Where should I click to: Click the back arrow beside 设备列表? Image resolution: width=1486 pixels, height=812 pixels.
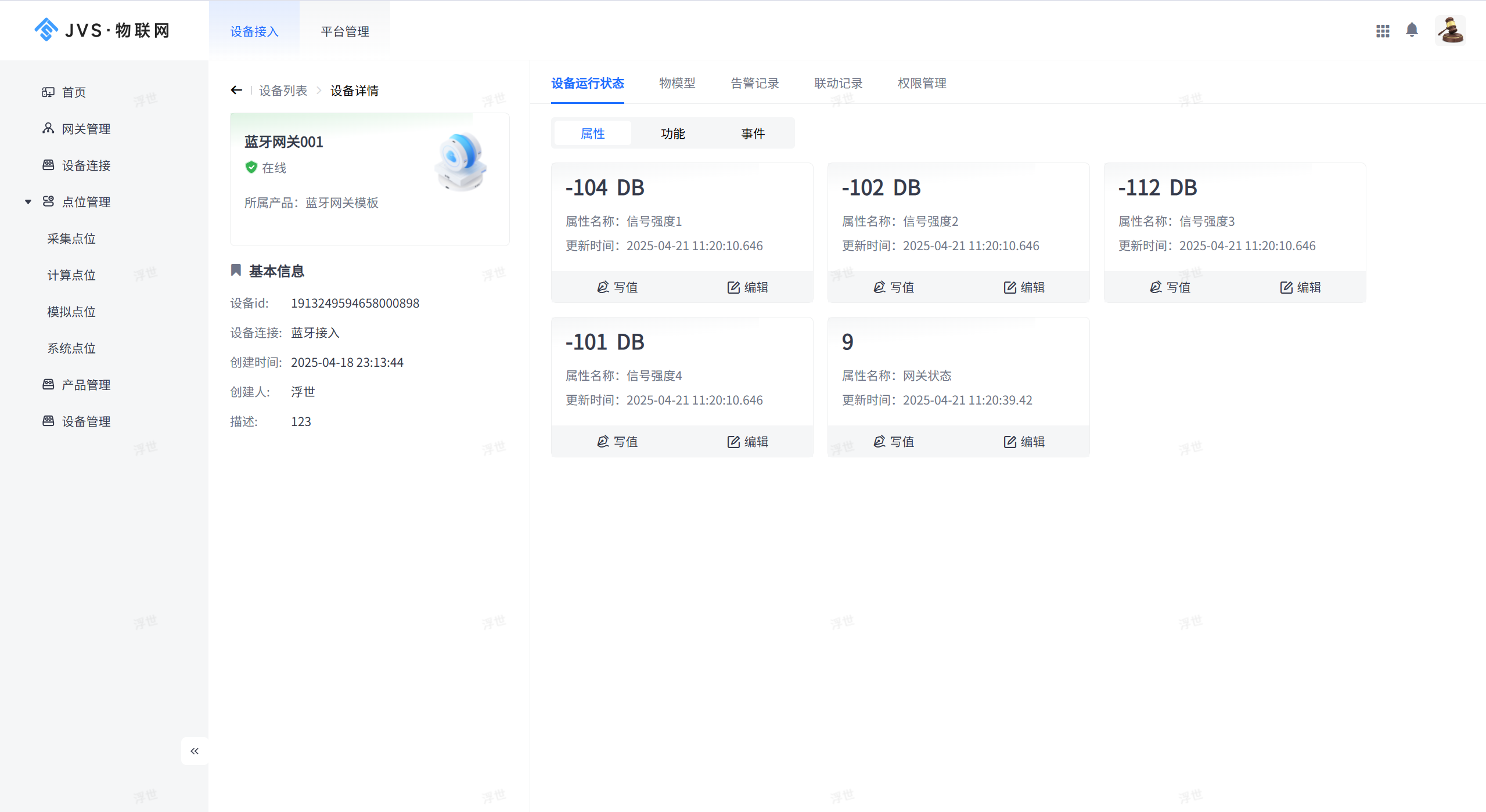tap(236, 90)
